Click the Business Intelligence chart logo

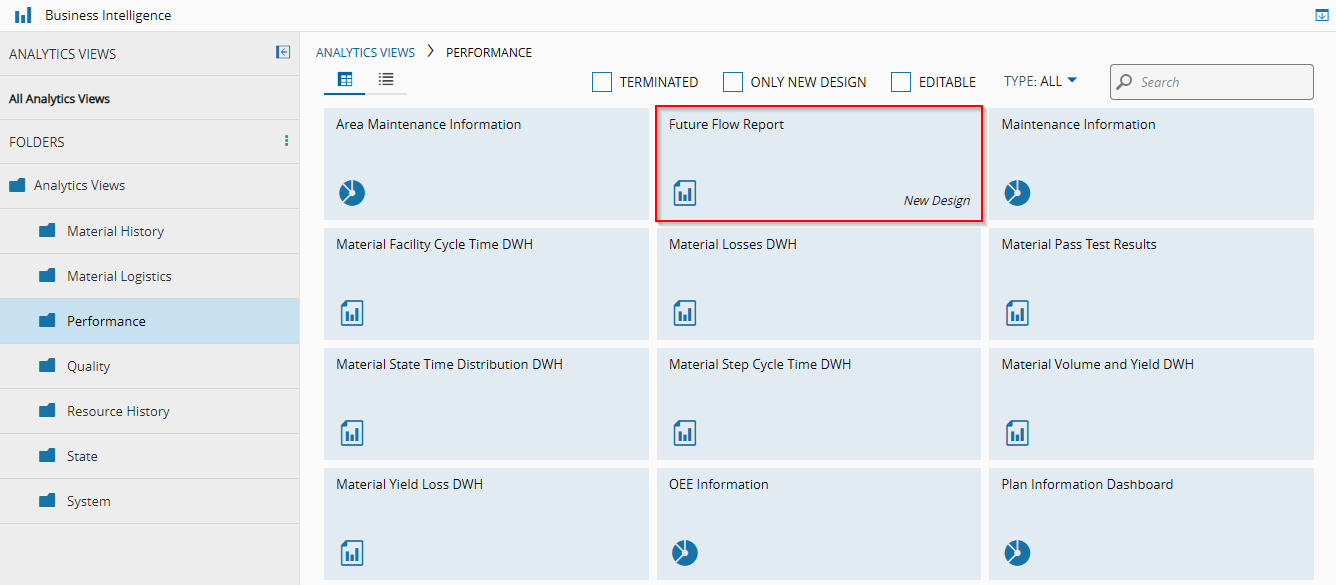(23, 15)
